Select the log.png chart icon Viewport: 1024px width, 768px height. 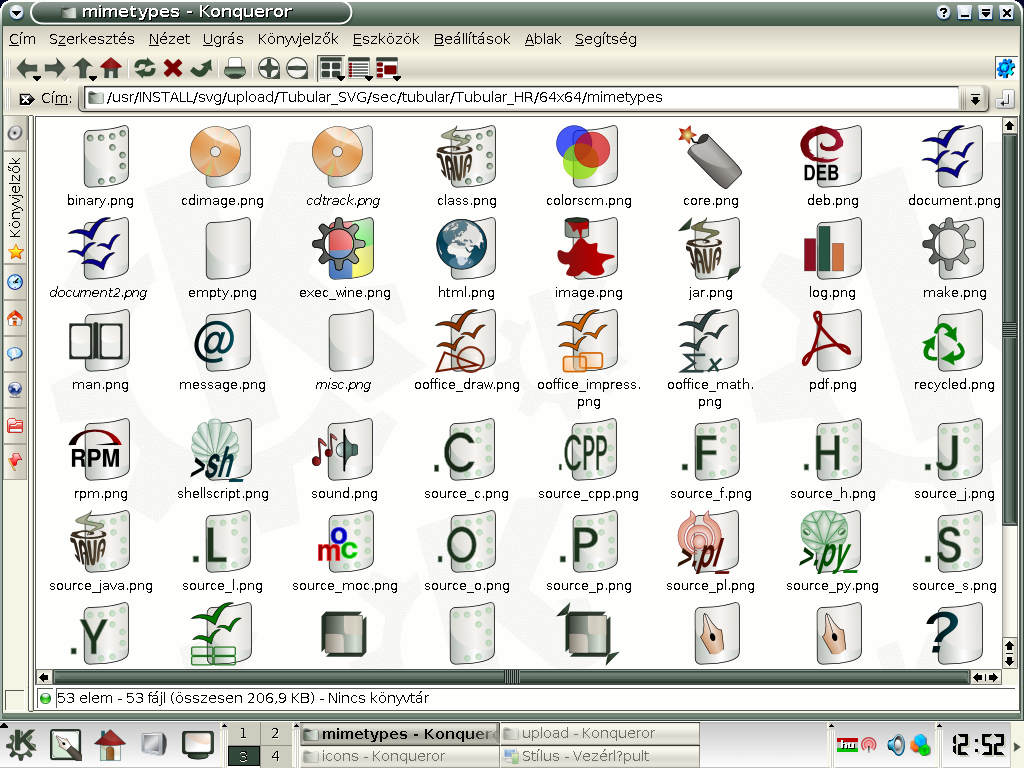pos(833,259)
